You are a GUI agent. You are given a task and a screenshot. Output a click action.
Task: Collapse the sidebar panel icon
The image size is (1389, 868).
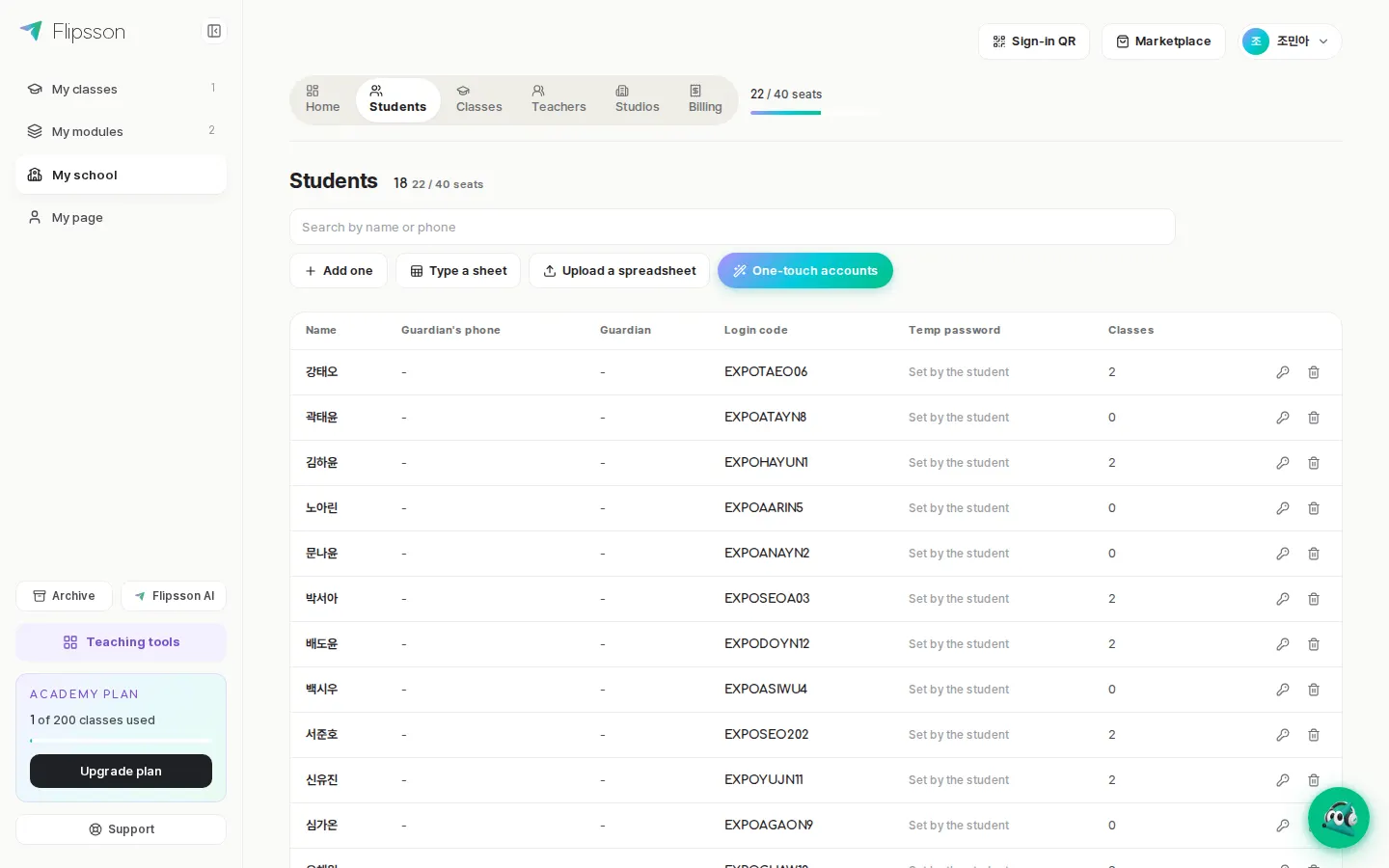(x=214, y=31)
